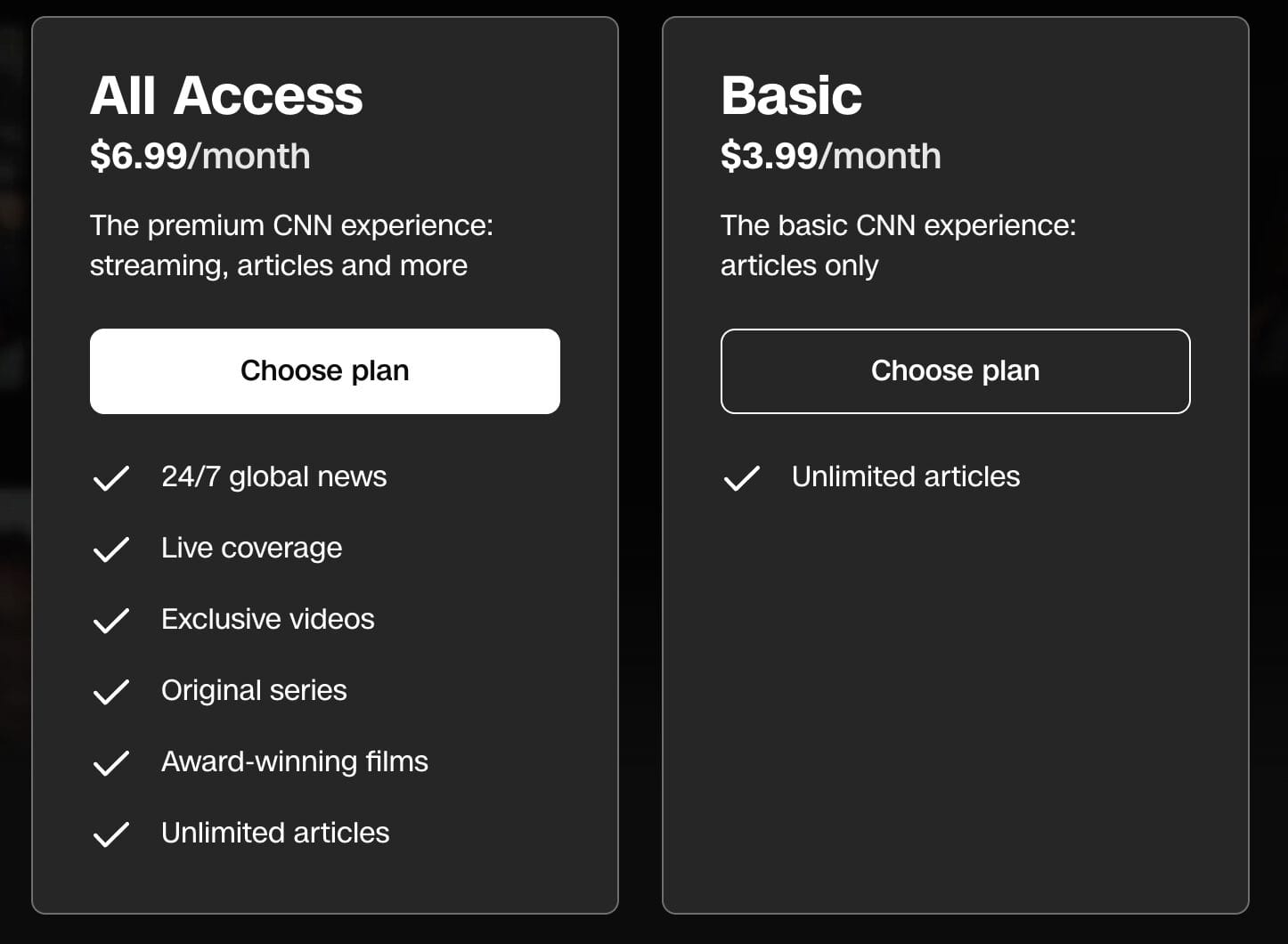Click the Award-winning films feature label
The image size is (1288, 944).
(x=294, y=762)
